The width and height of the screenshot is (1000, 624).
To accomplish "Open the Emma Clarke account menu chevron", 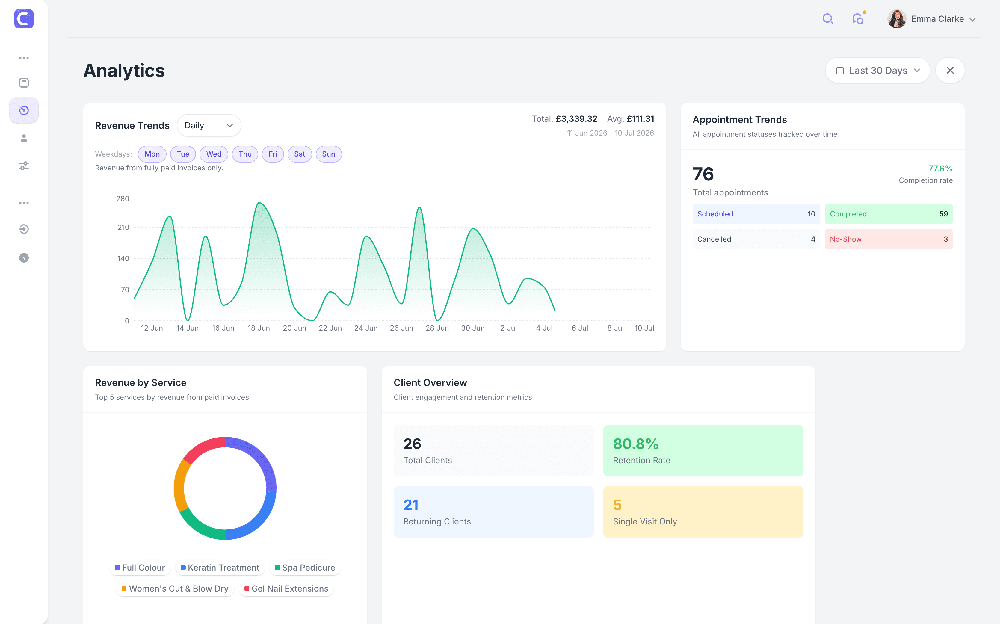I will point(972,20).
